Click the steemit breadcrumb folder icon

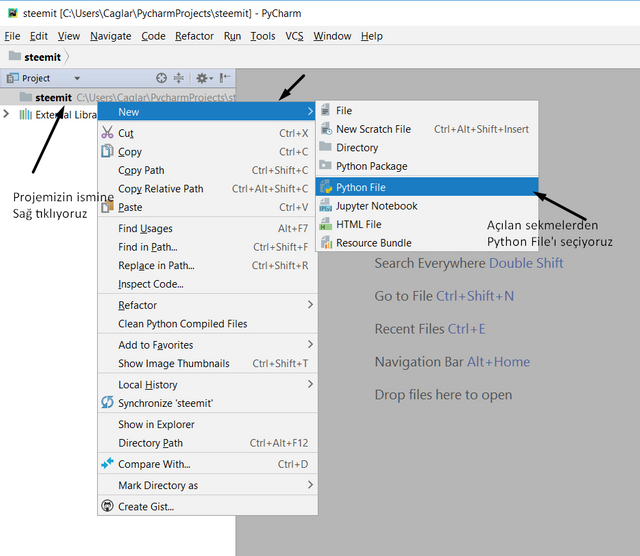15,56
